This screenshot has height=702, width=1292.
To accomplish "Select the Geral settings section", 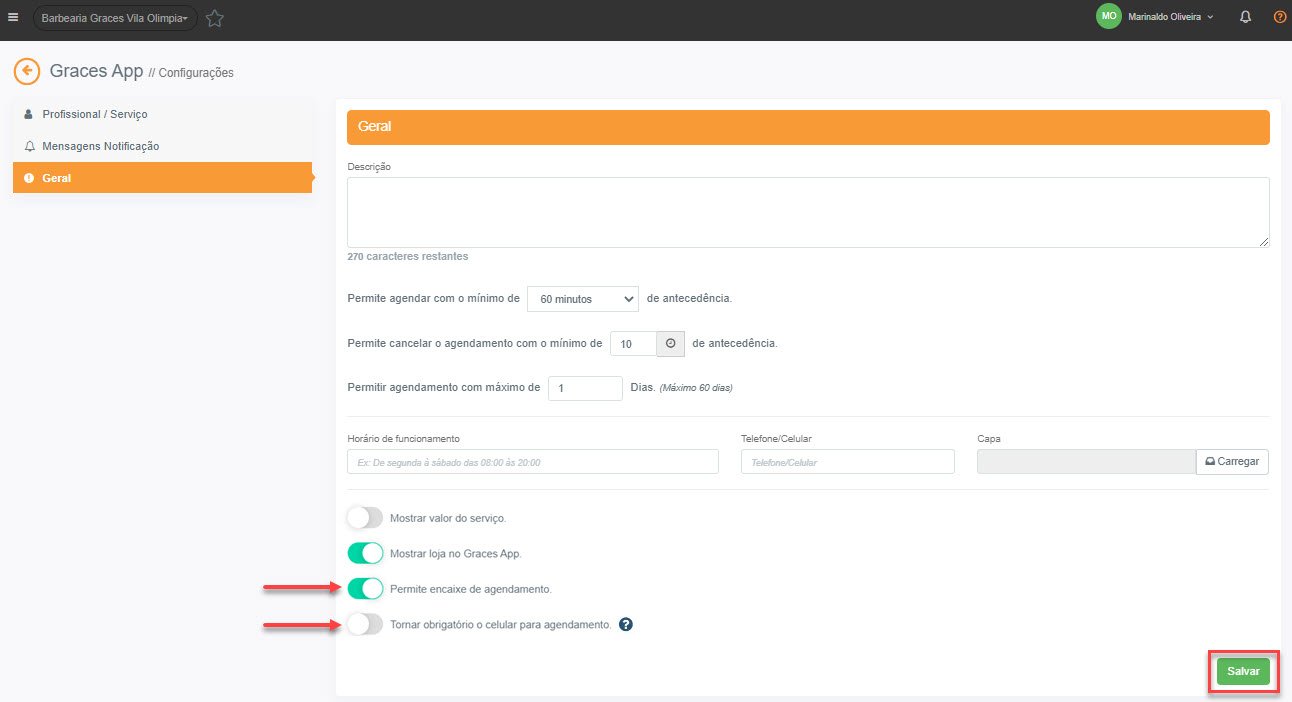I will pos(163,178).
